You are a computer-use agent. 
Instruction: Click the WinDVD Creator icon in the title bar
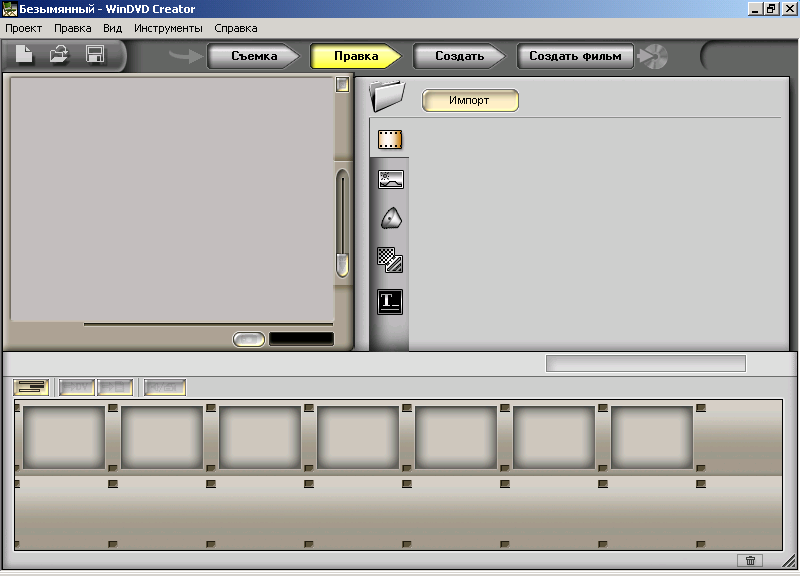pos(10,9)
